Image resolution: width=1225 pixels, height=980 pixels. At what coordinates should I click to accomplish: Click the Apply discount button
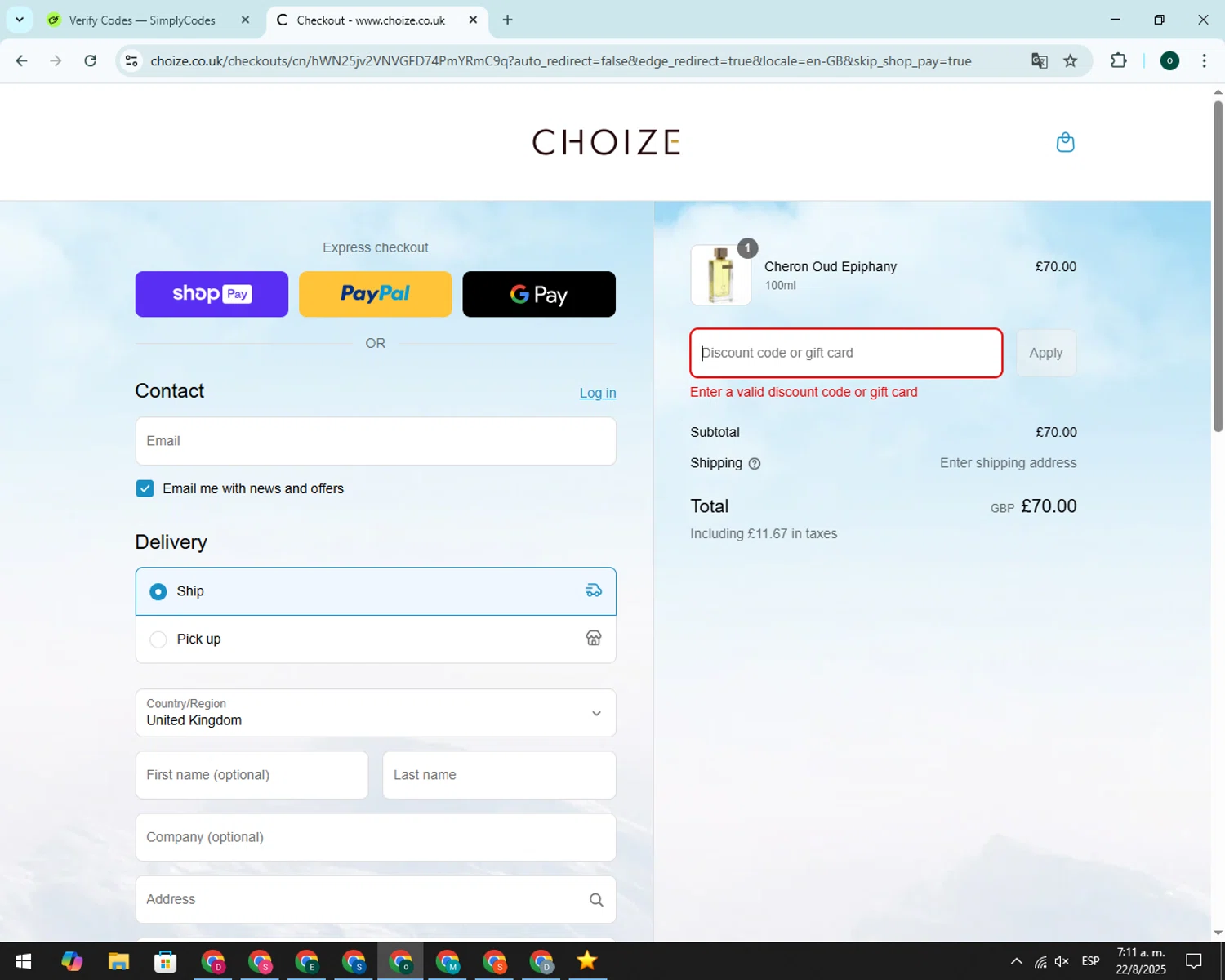(x=1046, y=353)
